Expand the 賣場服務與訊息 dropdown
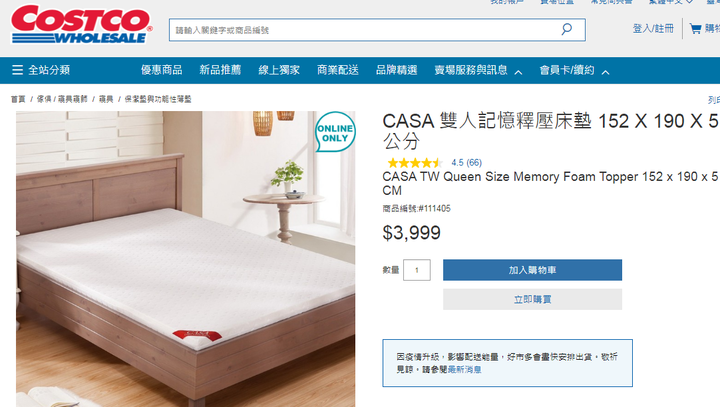The height and width of the screenshot is (407, 720). (478, 70)
